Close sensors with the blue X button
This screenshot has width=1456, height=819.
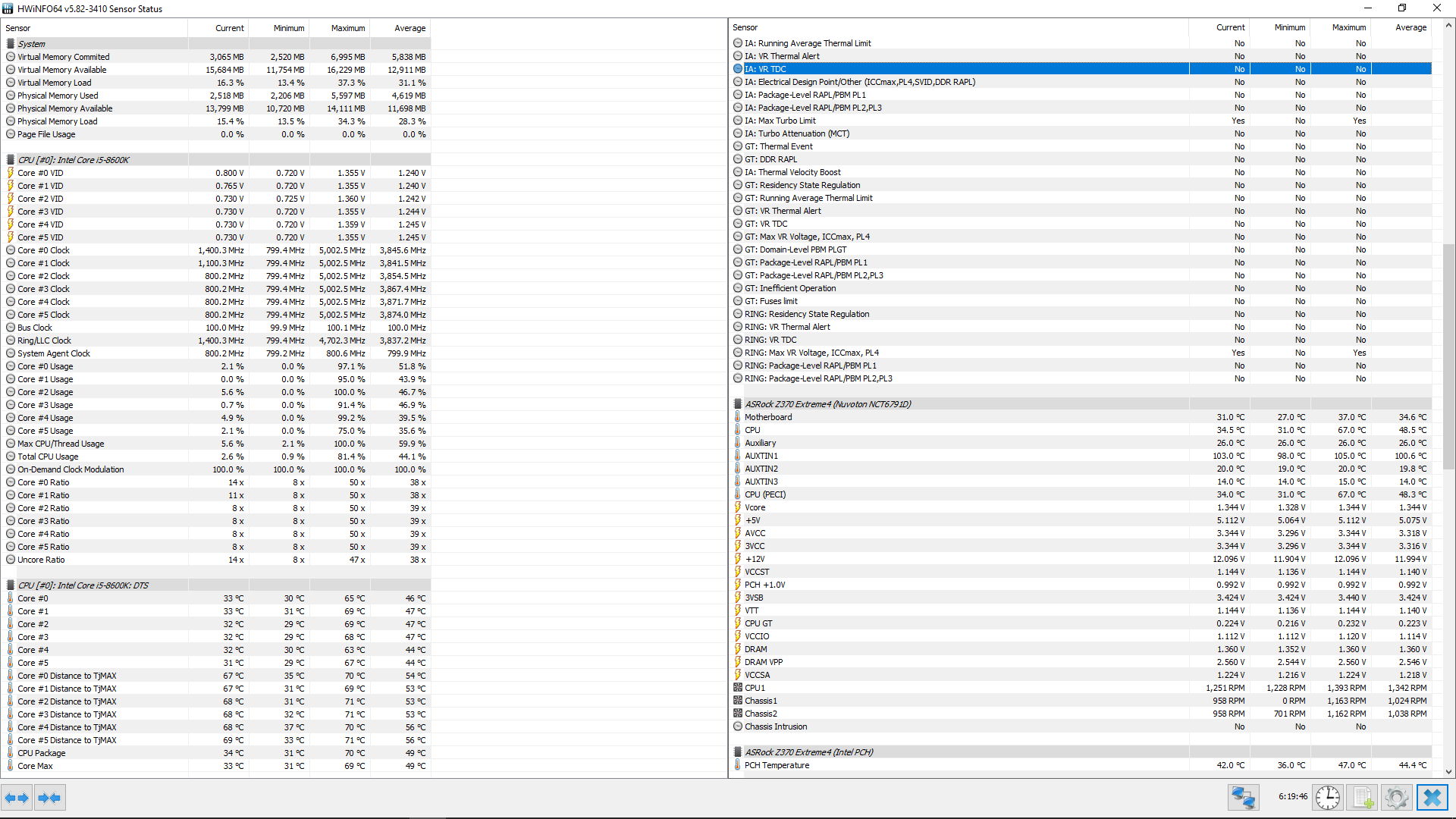(x=1432, y=798)
